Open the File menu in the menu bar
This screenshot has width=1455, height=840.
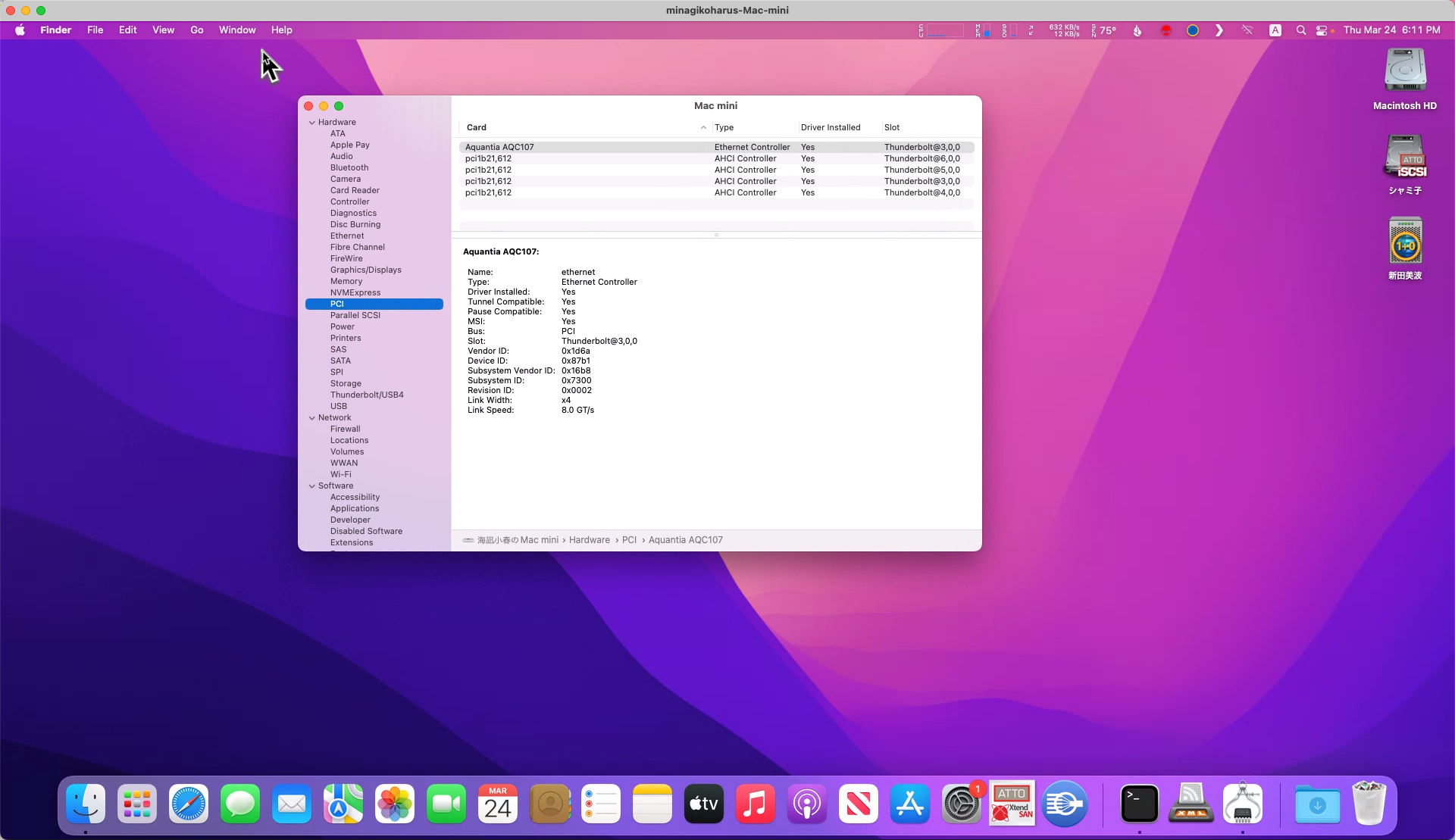(x=95, y=30)
